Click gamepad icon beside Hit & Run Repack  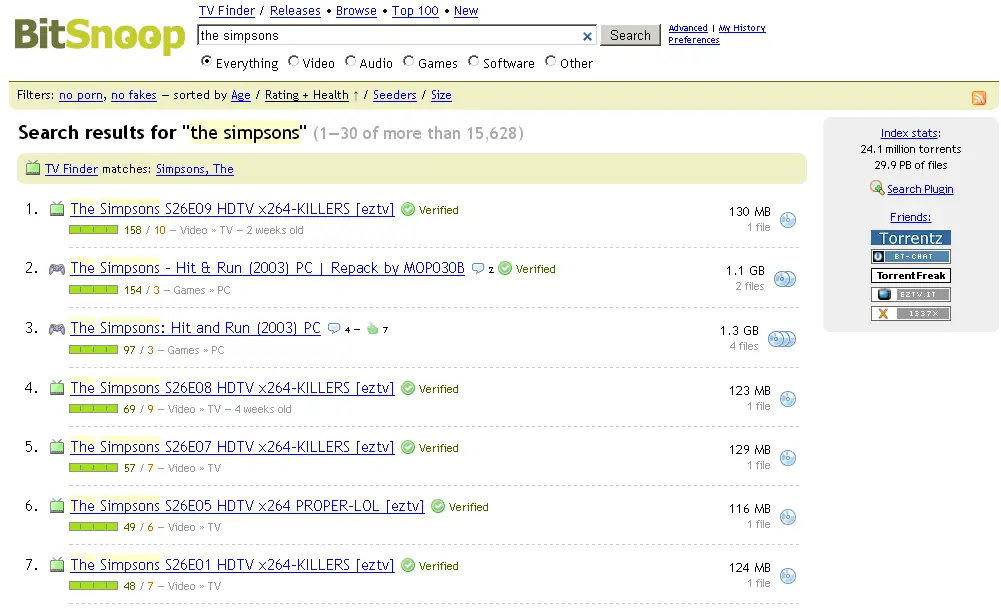57,269
